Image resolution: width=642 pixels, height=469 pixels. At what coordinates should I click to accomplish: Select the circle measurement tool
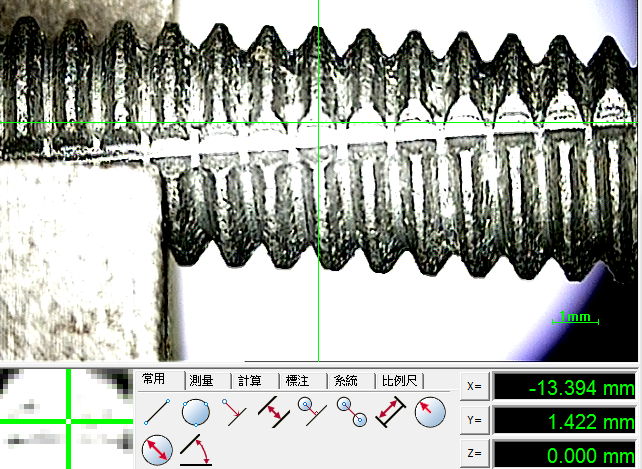[195, 412]
